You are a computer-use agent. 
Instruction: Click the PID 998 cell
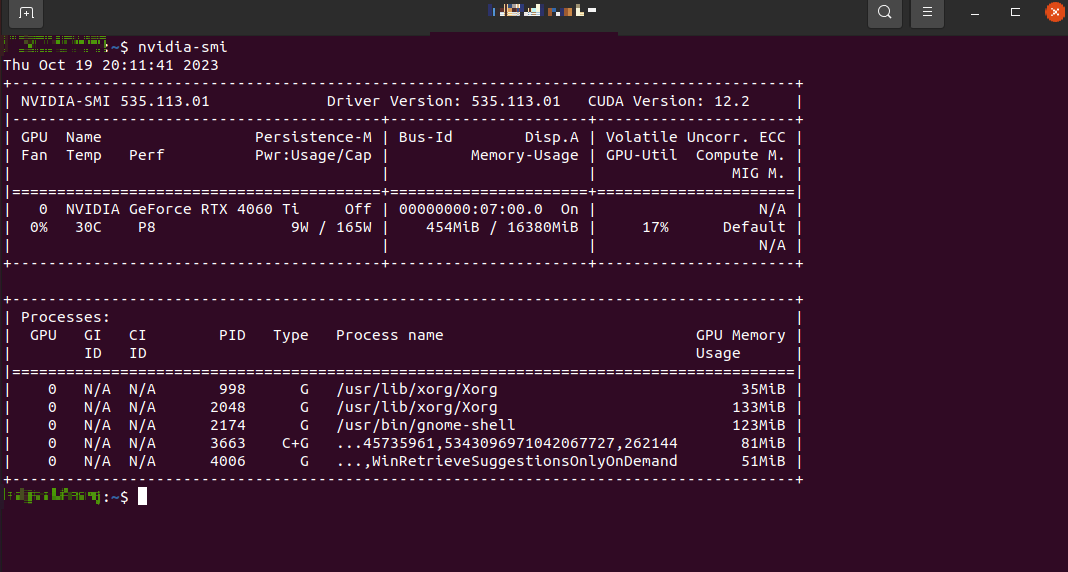[232, 390]
